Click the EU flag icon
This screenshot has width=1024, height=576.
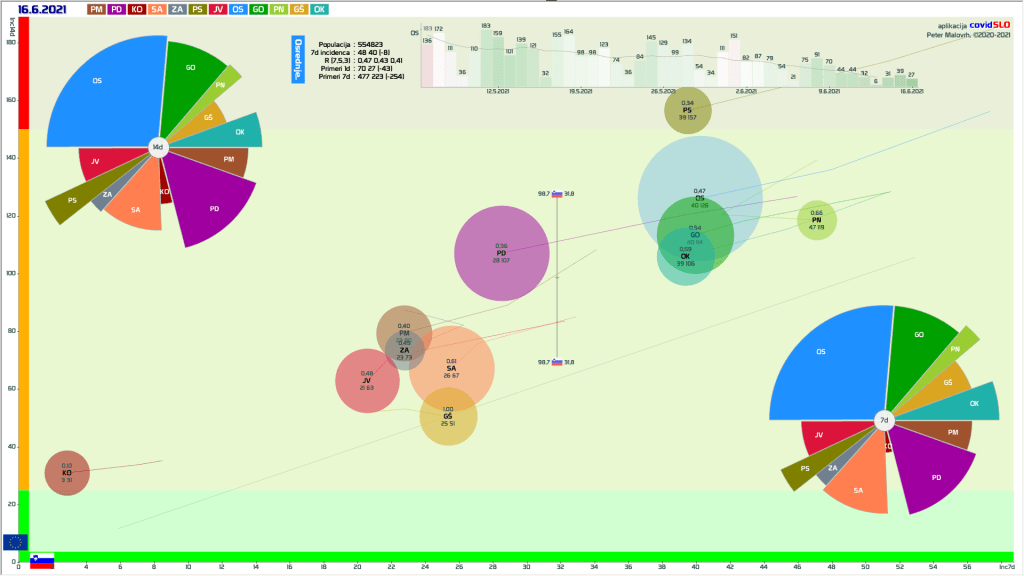point(15,541)
